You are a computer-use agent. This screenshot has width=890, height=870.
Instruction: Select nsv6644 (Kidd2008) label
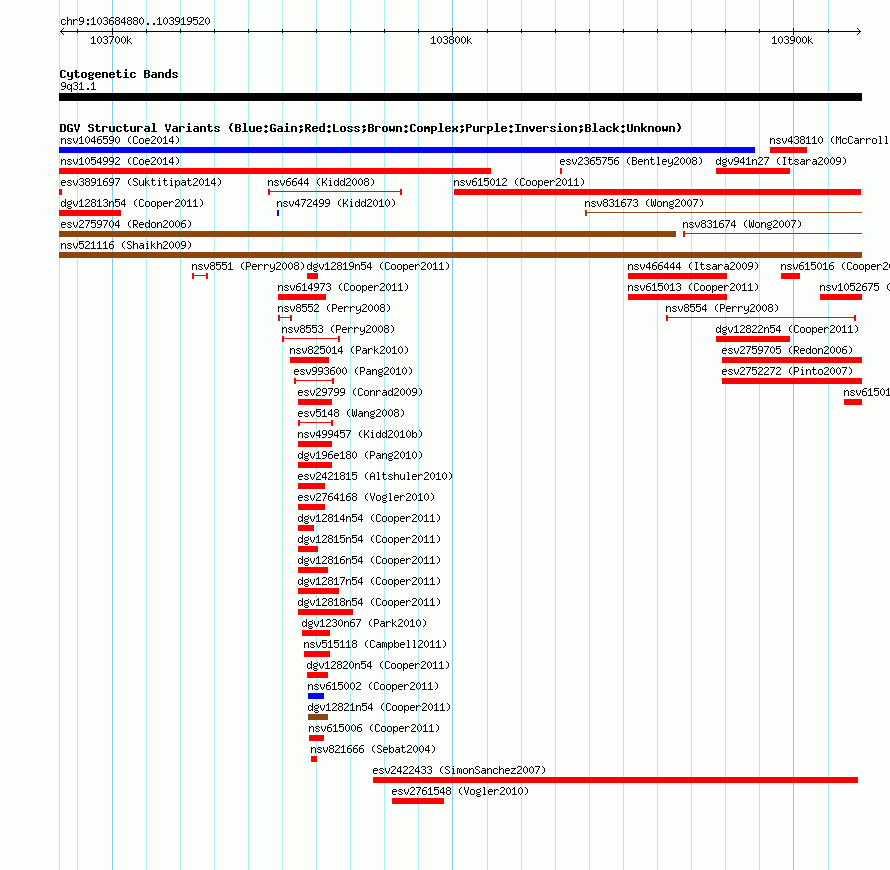(x=321, y=182)
